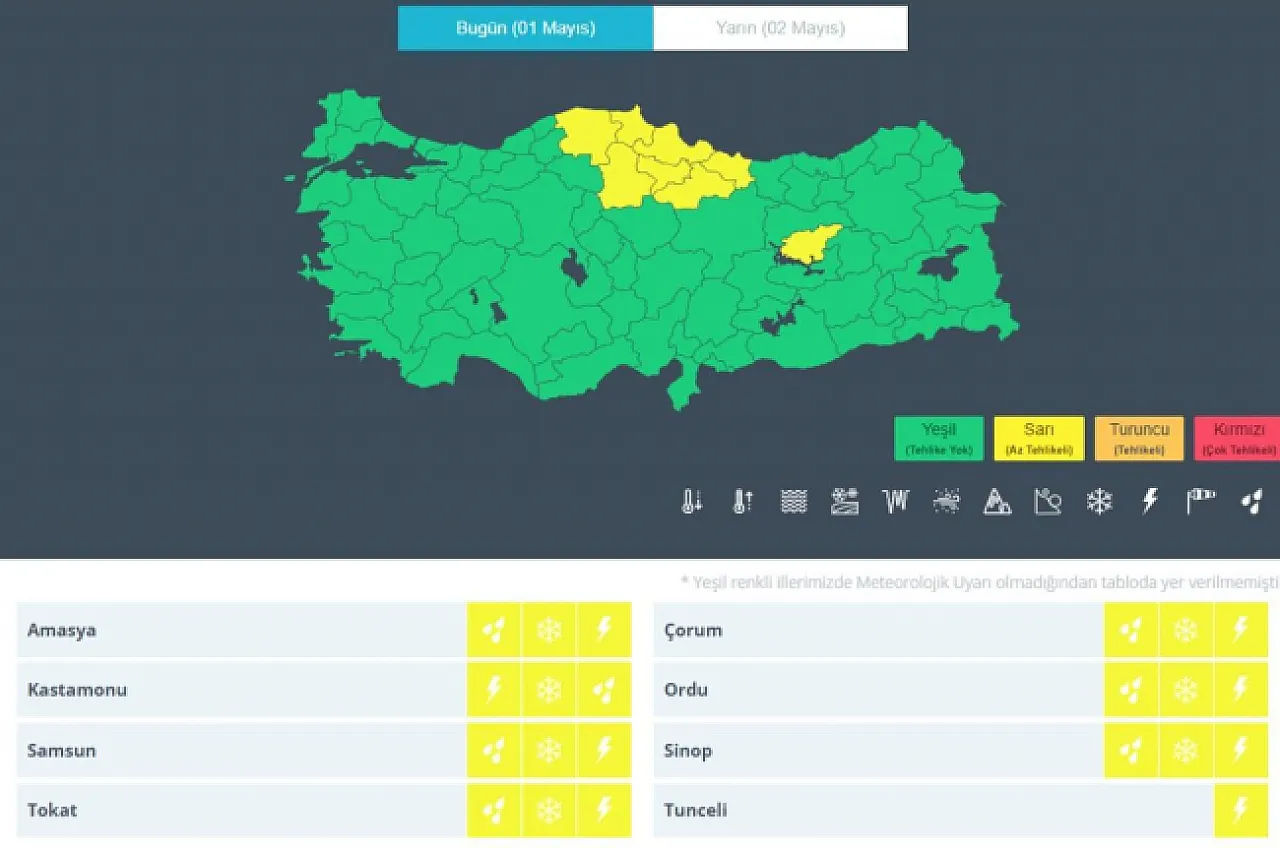
Task: Click the Samsun province name
Action: [62, 751]
